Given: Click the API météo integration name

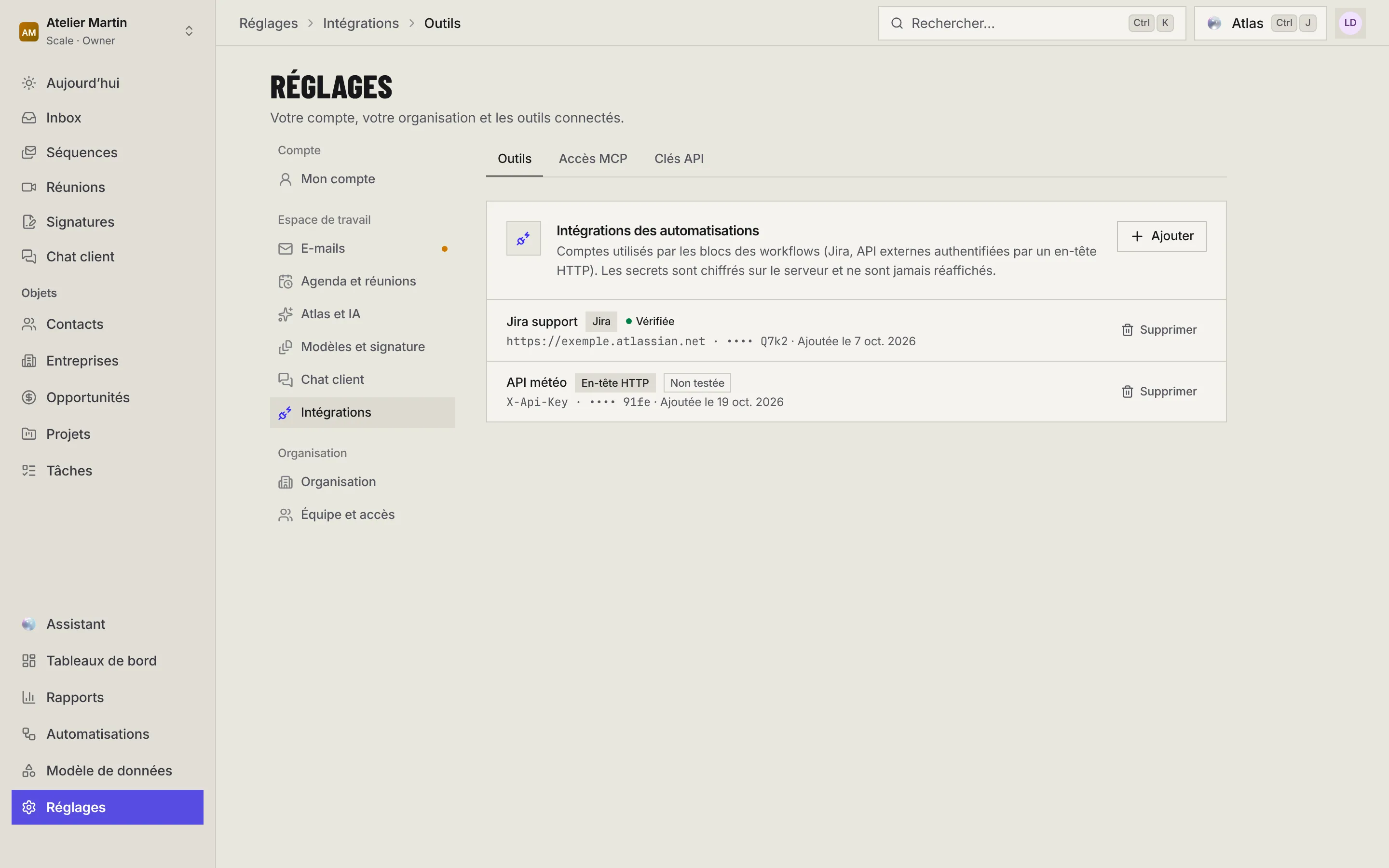Looking at the screenshot, I should 536,382.
